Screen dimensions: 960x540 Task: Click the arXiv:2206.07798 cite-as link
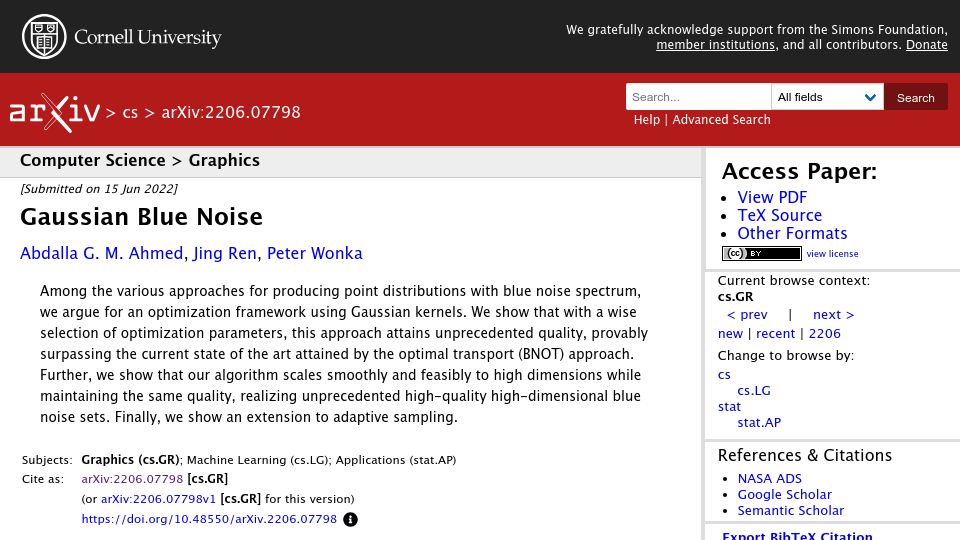tap(132, 479)
